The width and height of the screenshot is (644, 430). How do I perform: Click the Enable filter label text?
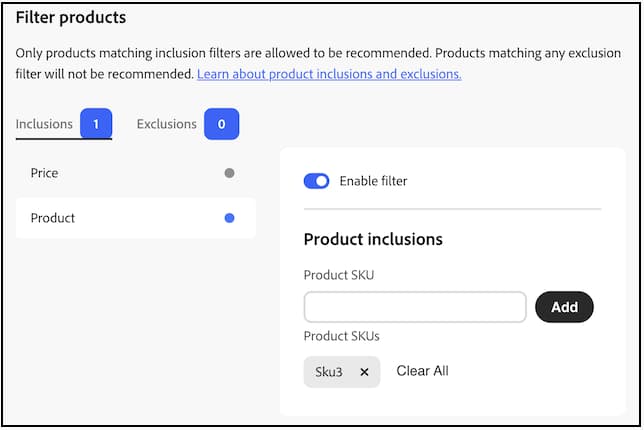click(x=373, y=181)
